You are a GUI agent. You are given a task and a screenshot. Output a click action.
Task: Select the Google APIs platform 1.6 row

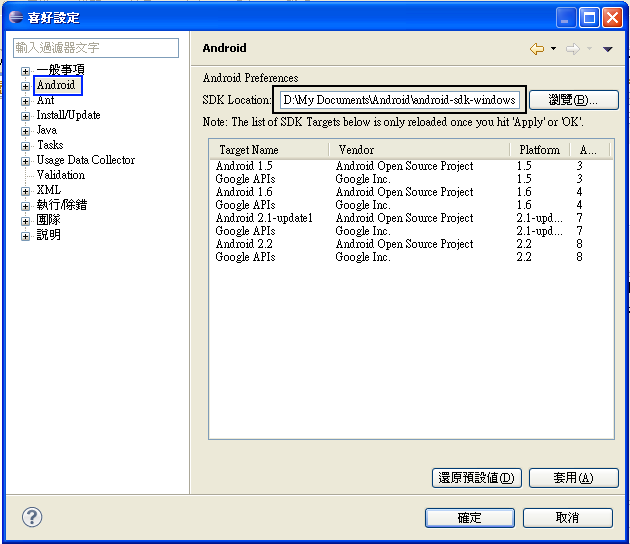(x=411, y=205)
